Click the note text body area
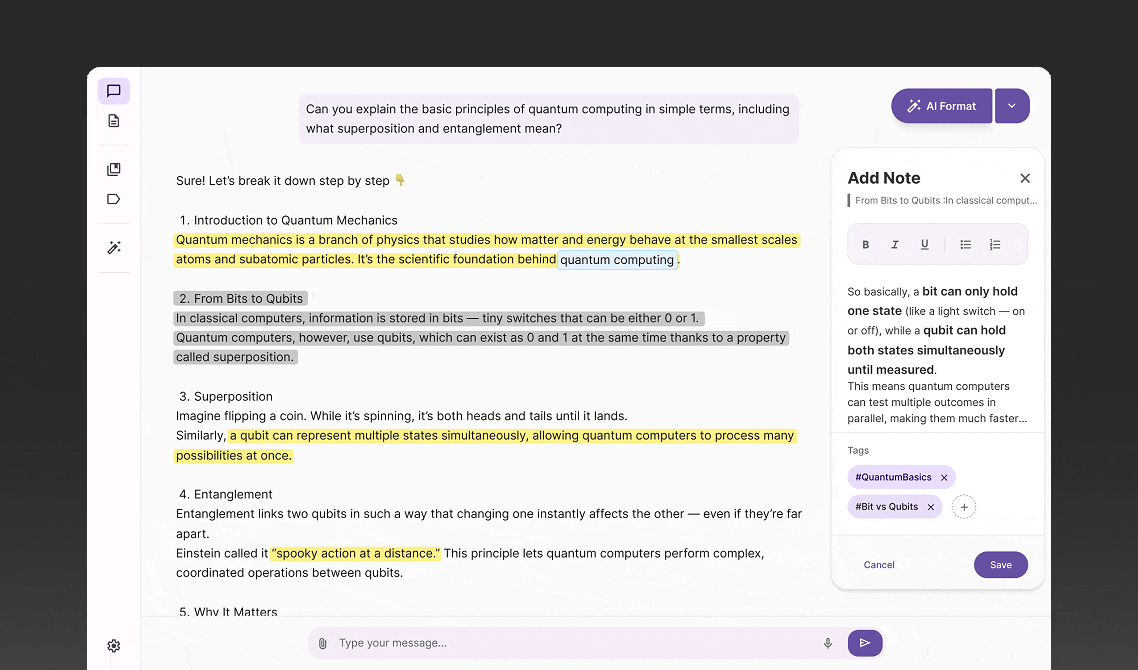Screen dimensions: 1138x670 coord(937,354)
